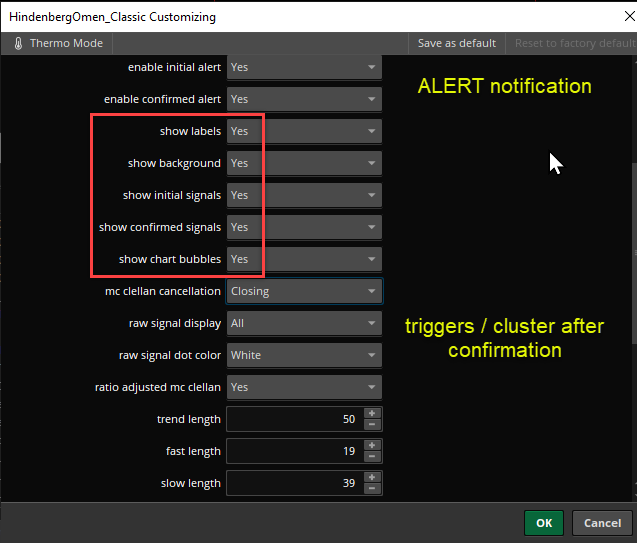Open ratio adjusted mc clellan dropdown
The height and width of the screenshot is (543, 637).
(x=304, y=387)
